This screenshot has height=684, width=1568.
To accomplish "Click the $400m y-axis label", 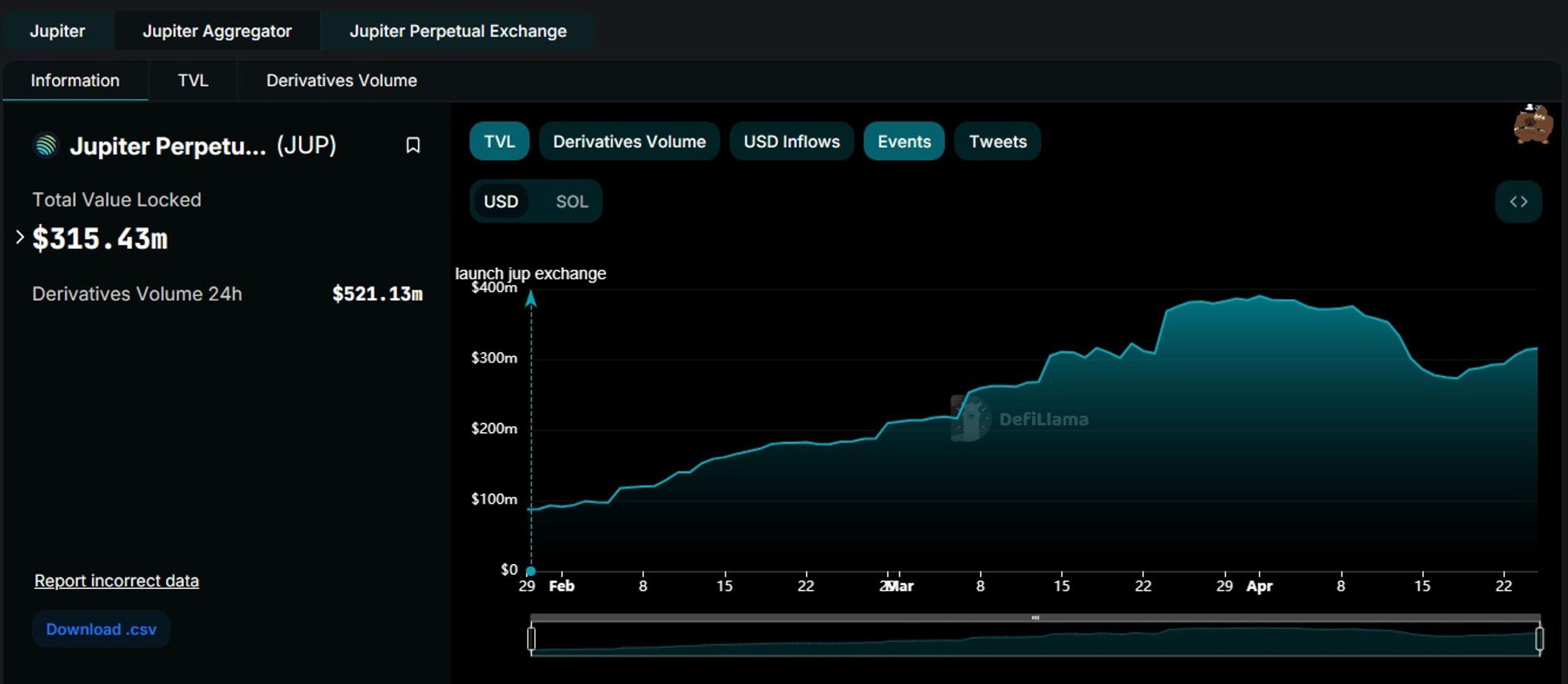I will click(x=494, y=287).
